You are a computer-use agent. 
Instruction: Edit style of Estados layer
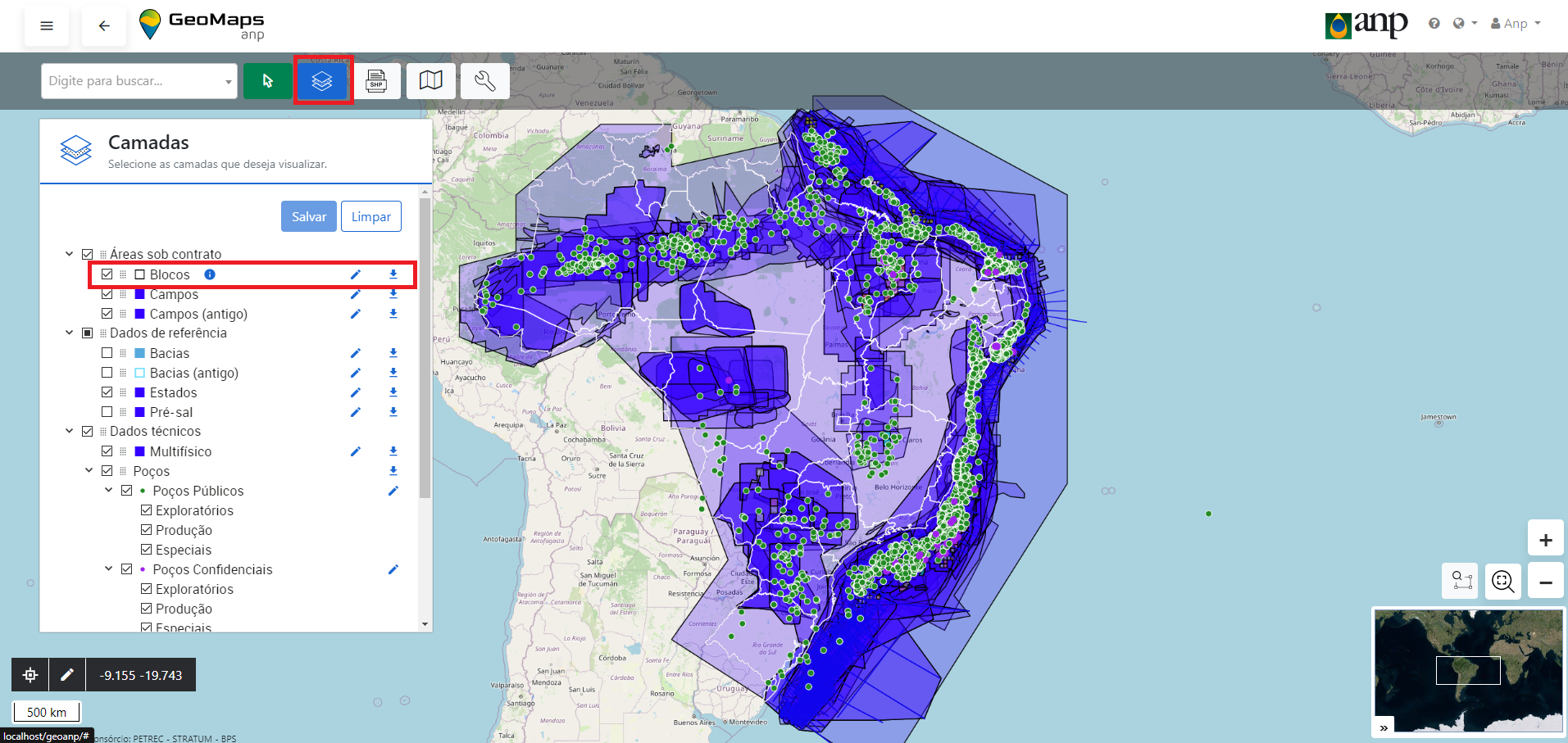point(355,392)
